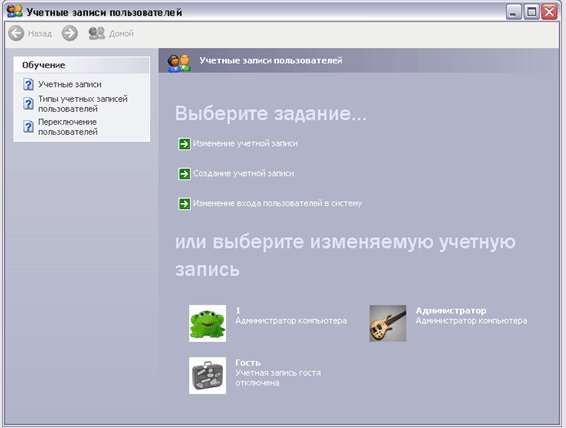Click the help icon beside Учетные записи
Viewport: 566px width, 428px height.
[x=29, y=84]
